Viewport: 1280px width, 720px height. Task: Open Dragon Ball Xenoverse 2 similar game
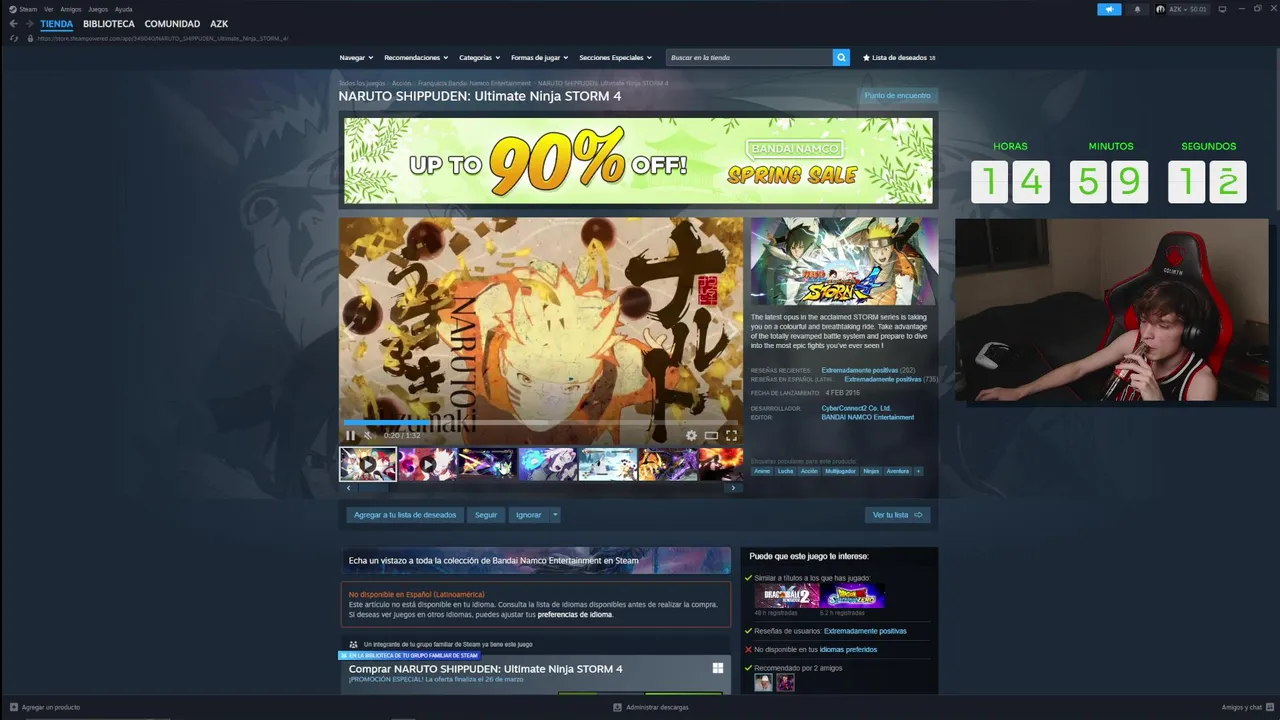pos(786,596)
